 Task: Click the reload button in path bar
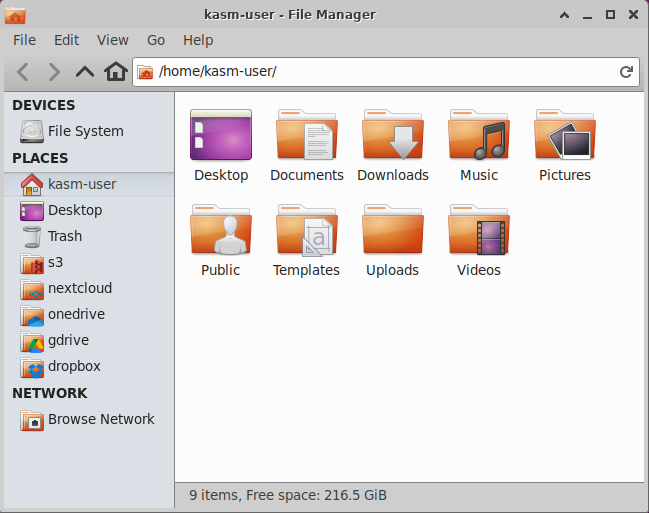626,72
